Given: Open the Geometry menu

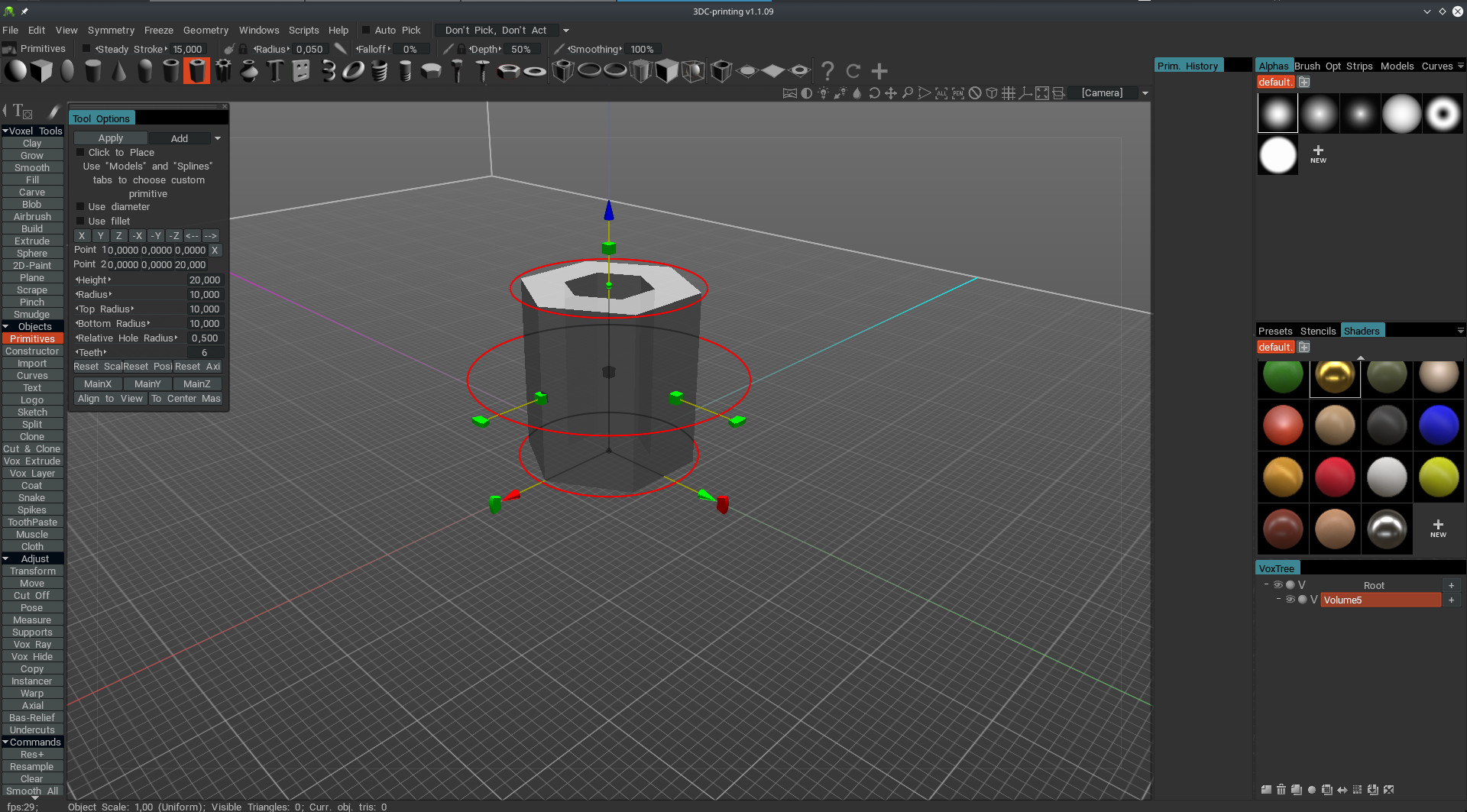Looking at the screenshot, I should pos(206,31).
